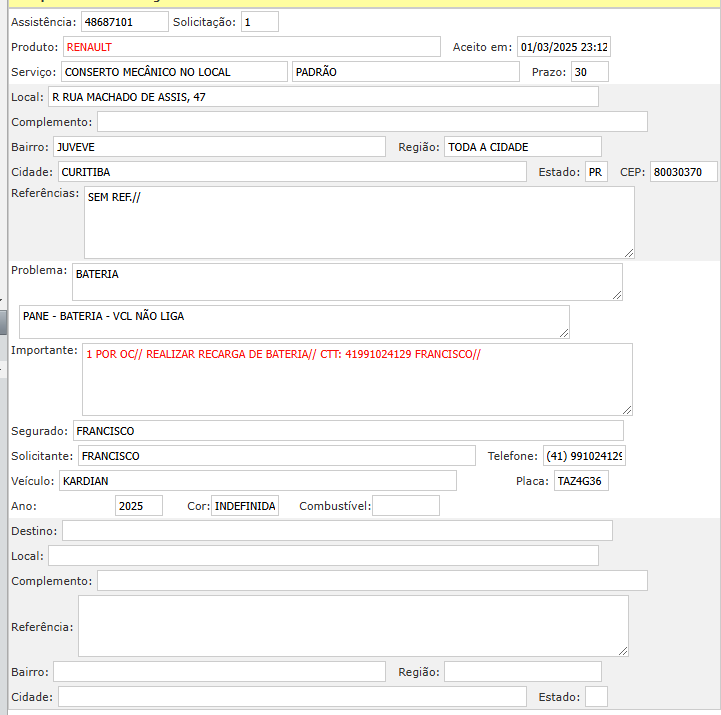The height and width of the screenshot is (715, 721).
Task: Select the Bairro field containing JUVEVE
Action: point(219,147)
